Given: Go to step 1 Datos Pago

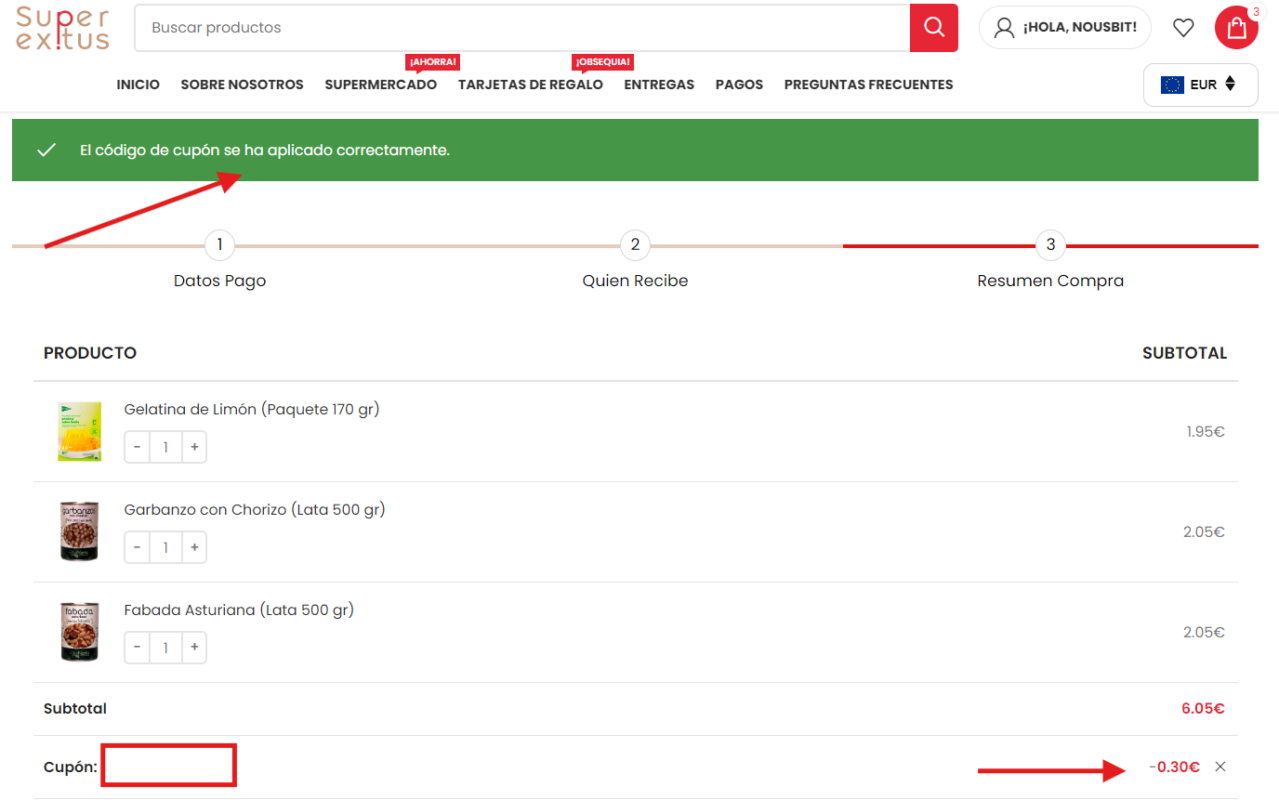Looking at the screenshot, I should pyautogui.click(x=219, y=245).
